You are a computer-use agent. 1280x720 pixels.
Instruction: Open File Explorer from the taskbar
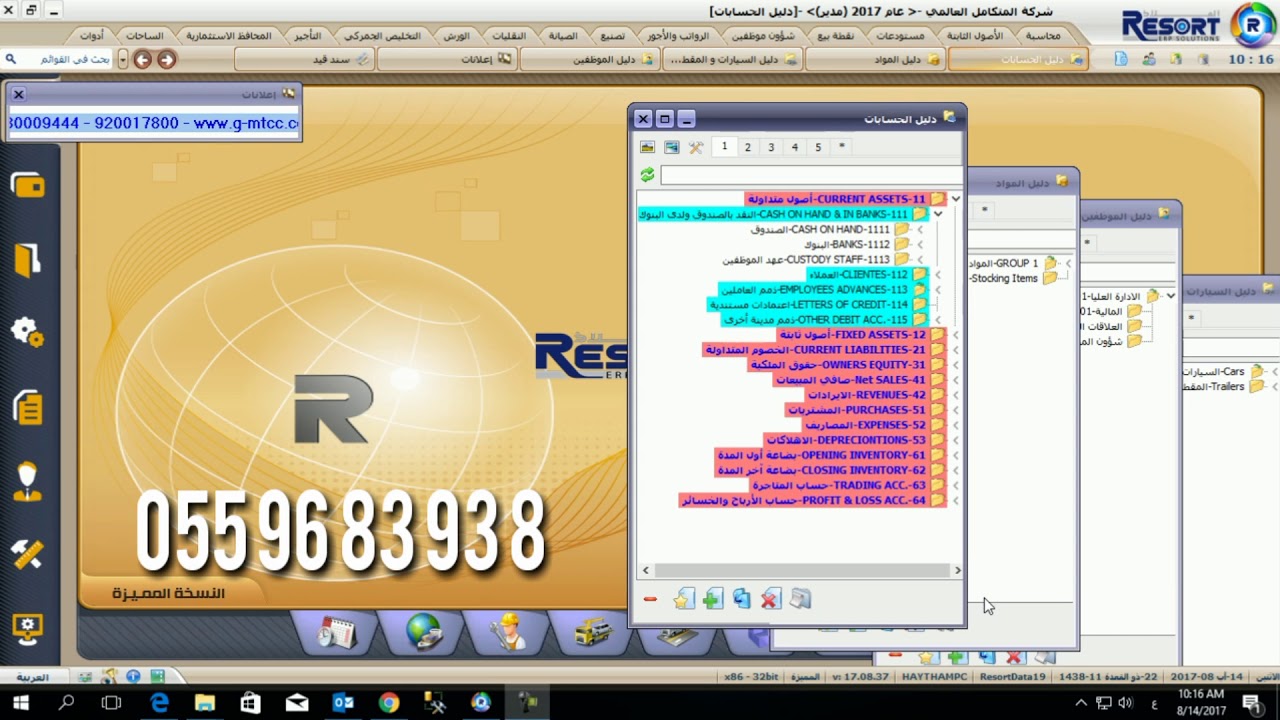pyautogui.click(x=205, y=703)
